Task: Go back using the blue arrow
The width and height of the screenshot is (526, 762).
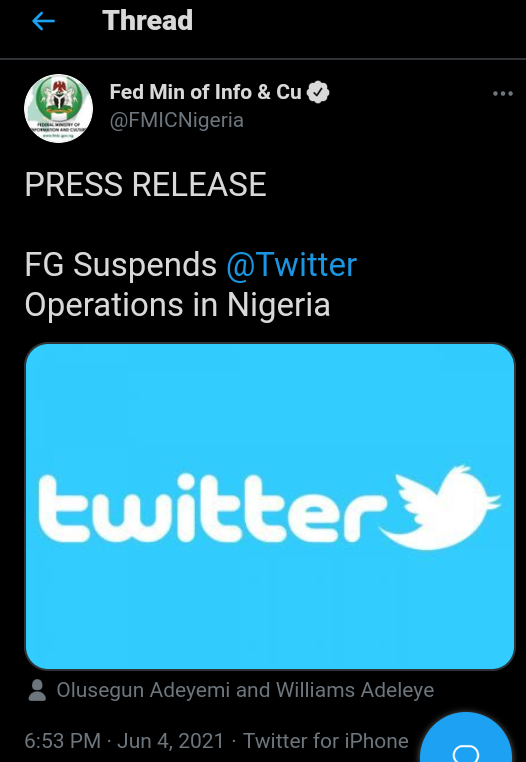Action: pyautogui.click(x=43, y=21)
